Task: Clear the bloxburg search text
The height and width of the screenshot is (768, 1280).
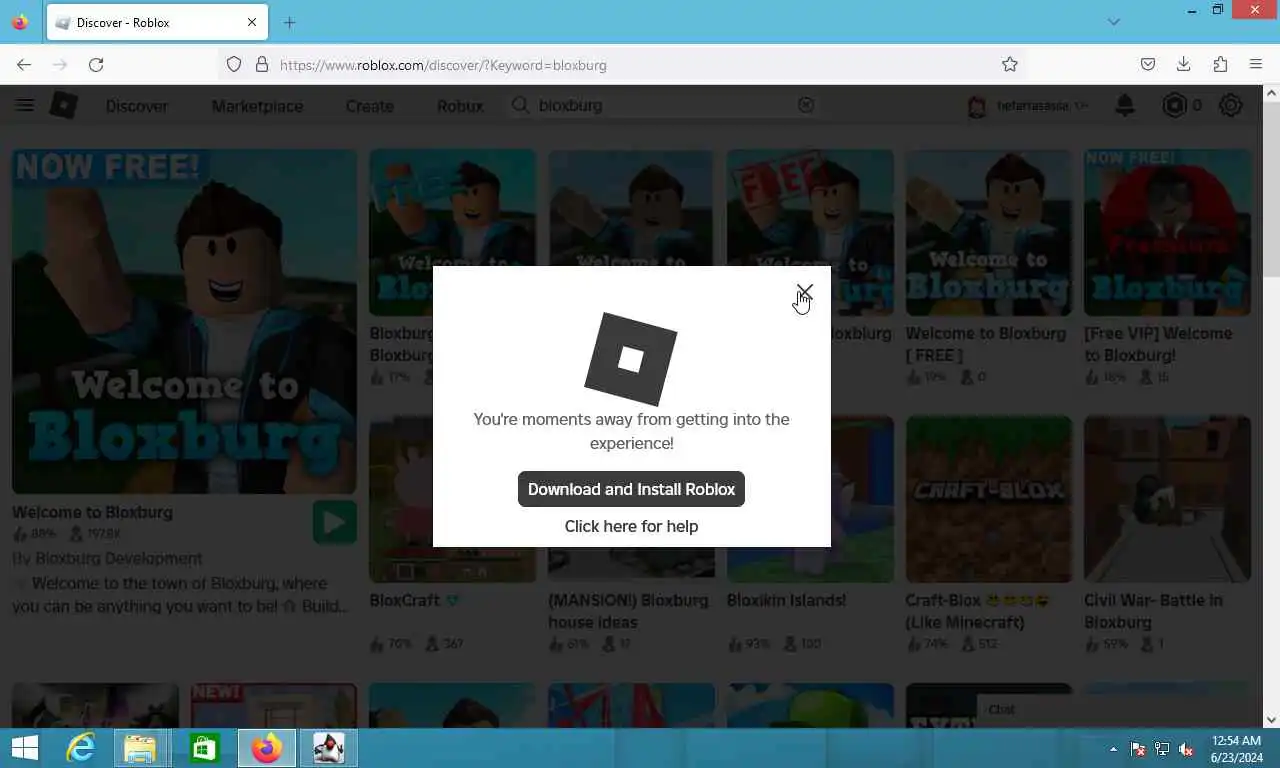Action: pyautogui.click(x=806, y=105)
